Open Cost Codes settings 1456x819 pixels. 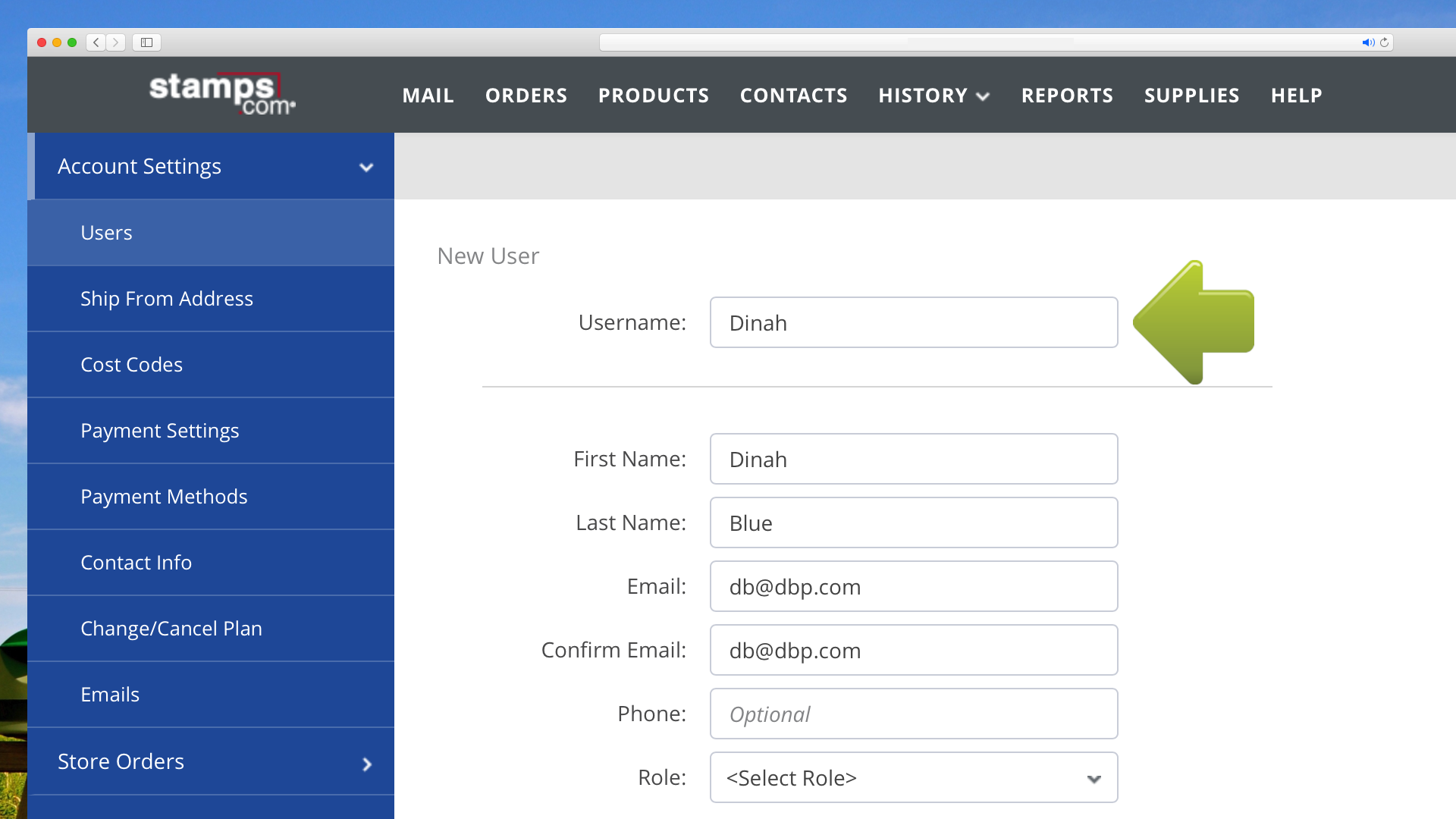[131, 365]
